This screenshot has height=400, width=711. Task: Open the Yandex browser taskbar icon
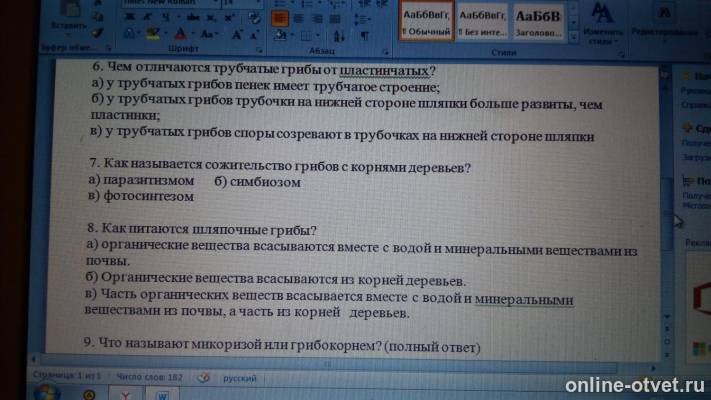[126, 394]
